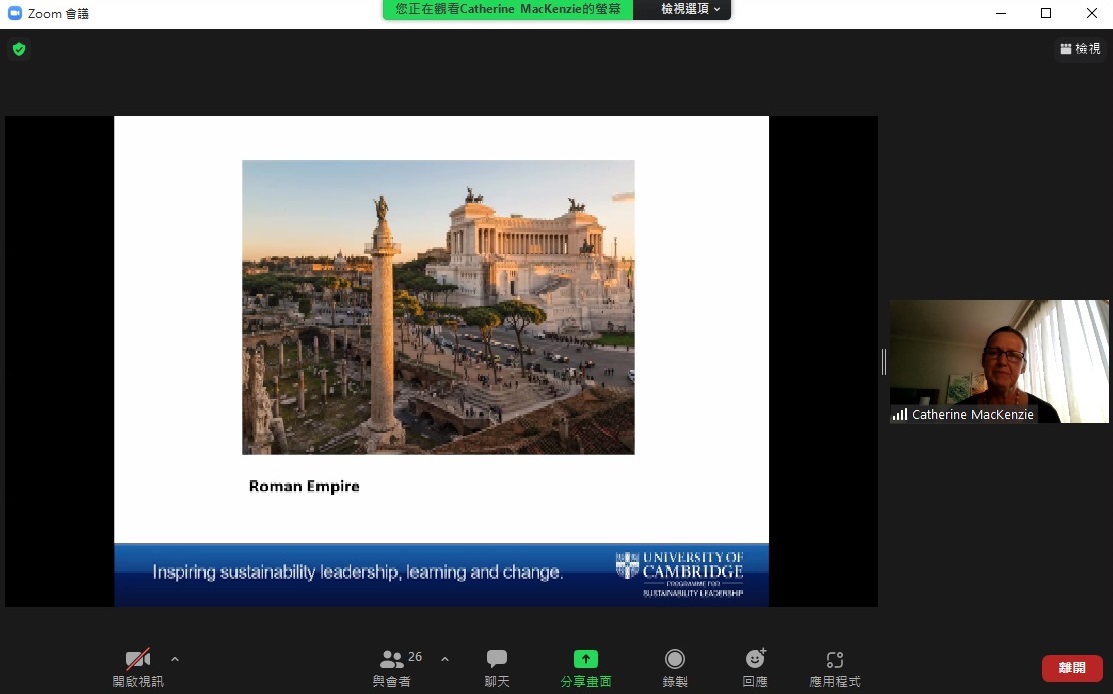Expand video settings arrow beside 開啟視訊

[x=175, y=659]
